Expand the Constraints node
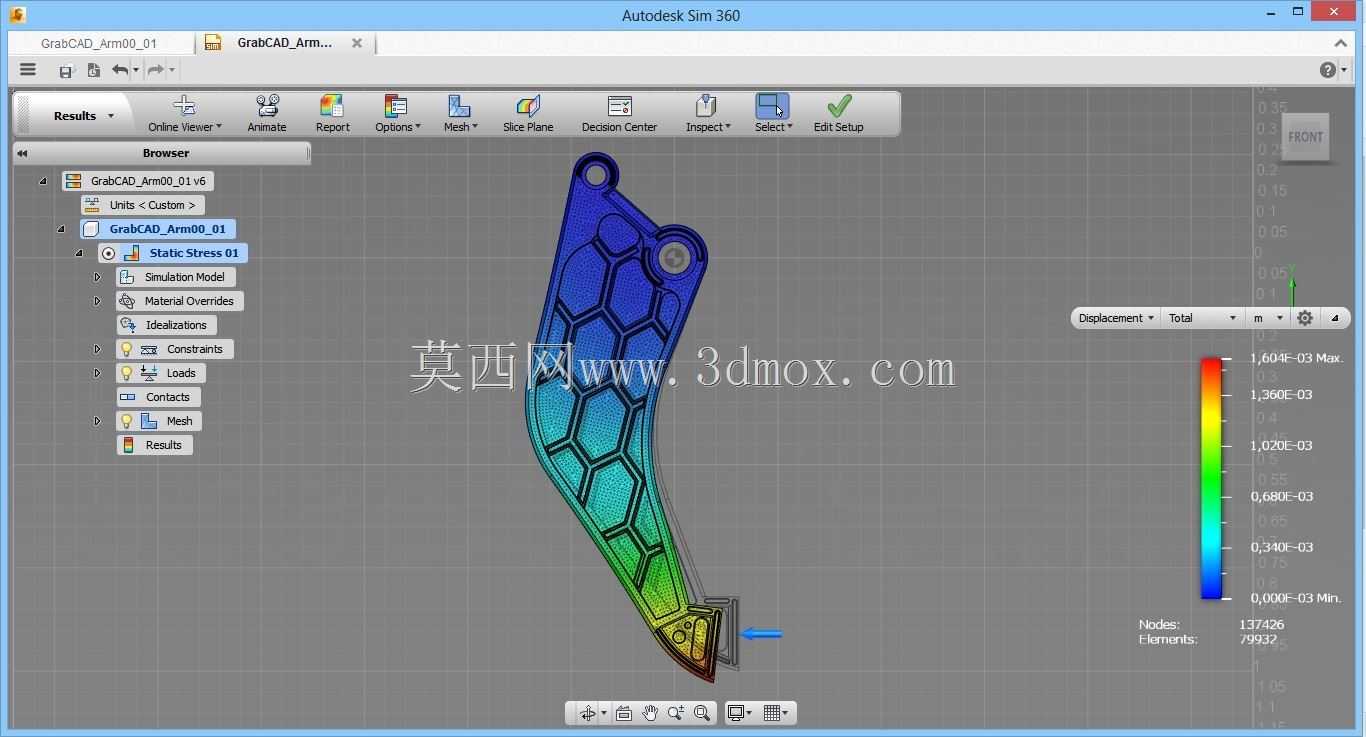The width and height of the screenshot is (1366, 737). tap(97, 349)
